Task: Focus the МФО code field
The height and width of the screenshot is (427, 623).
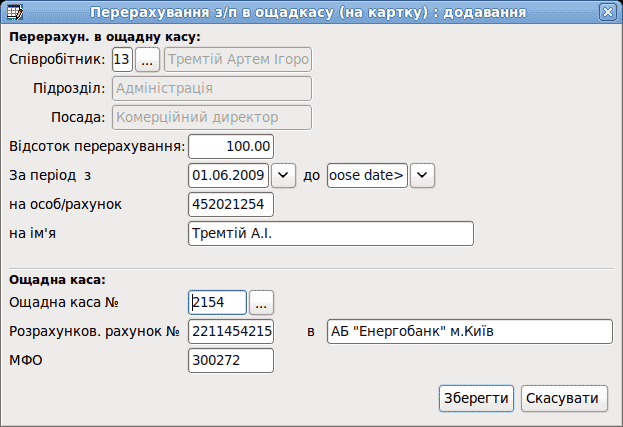Action: coord(231,360)
